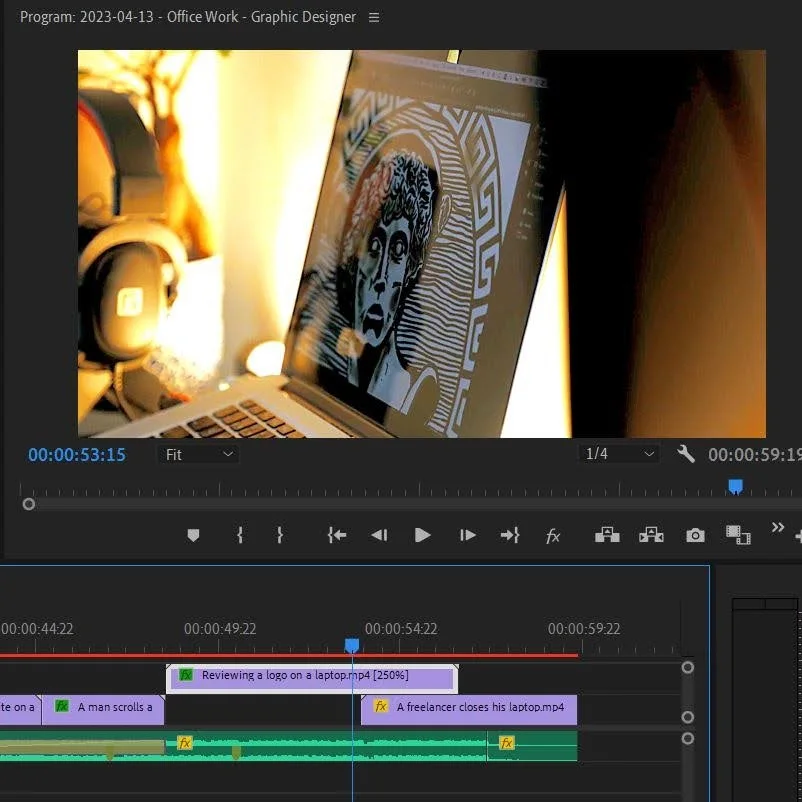Screen dimensions: 802x802
Task: Click the 00:00:44:22 timeline ruler label
Action: point(37,629)
